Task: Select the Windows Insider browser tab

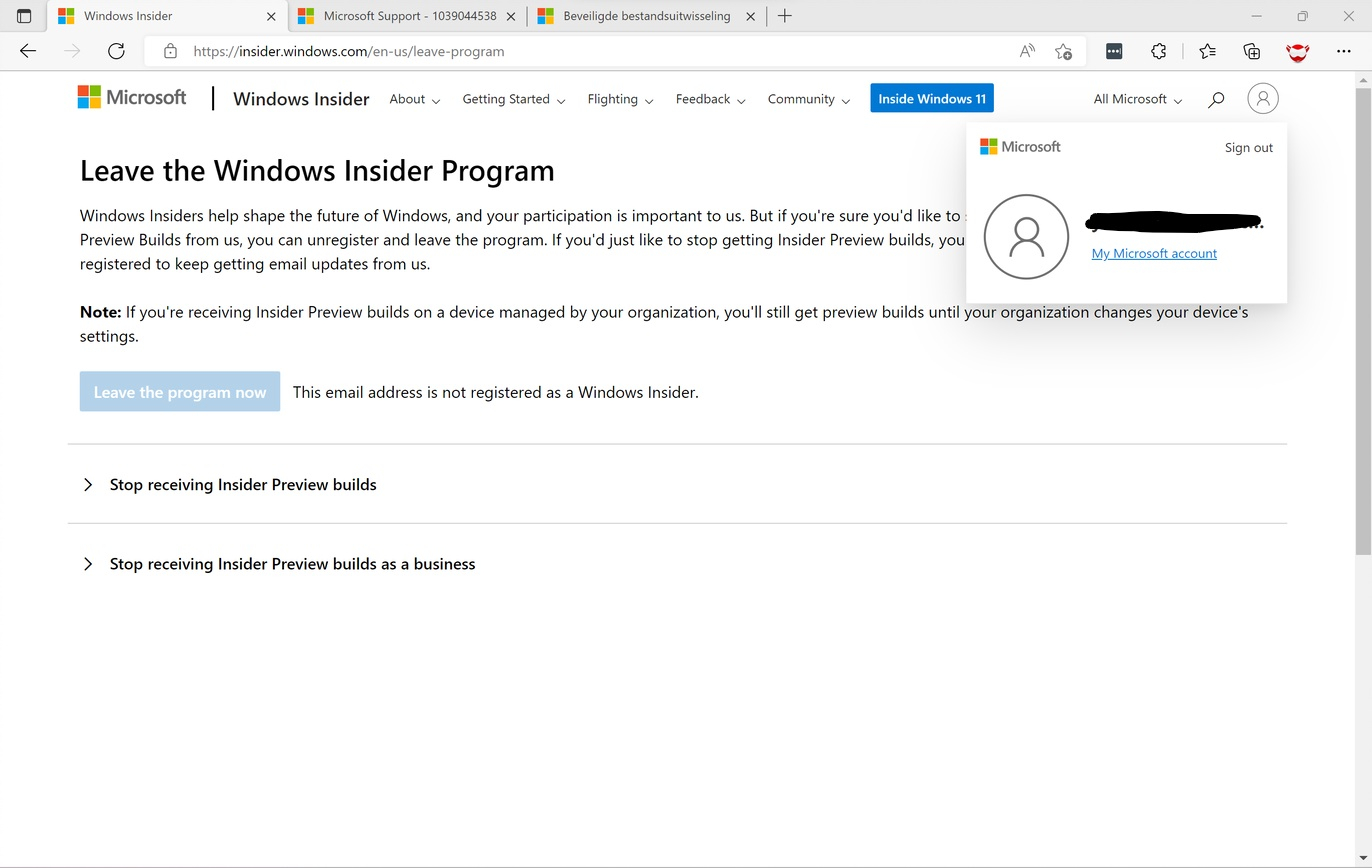Action: coord(168,16)
